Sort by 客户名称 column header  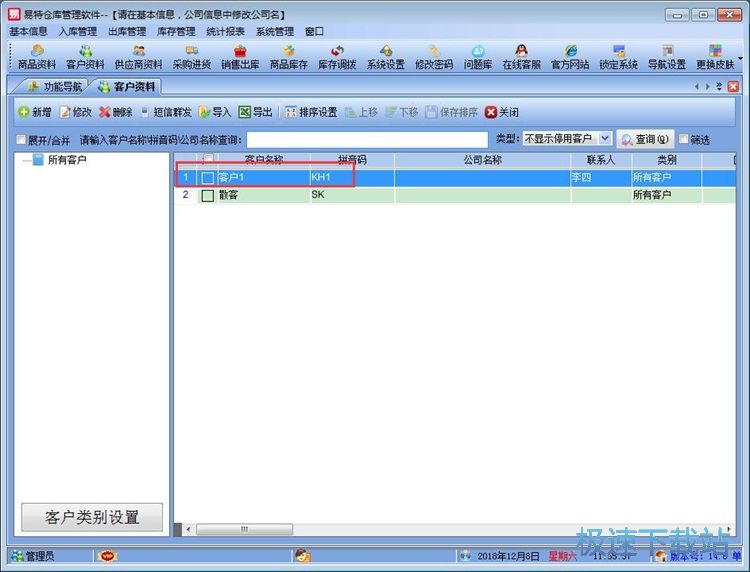point(264,160)
